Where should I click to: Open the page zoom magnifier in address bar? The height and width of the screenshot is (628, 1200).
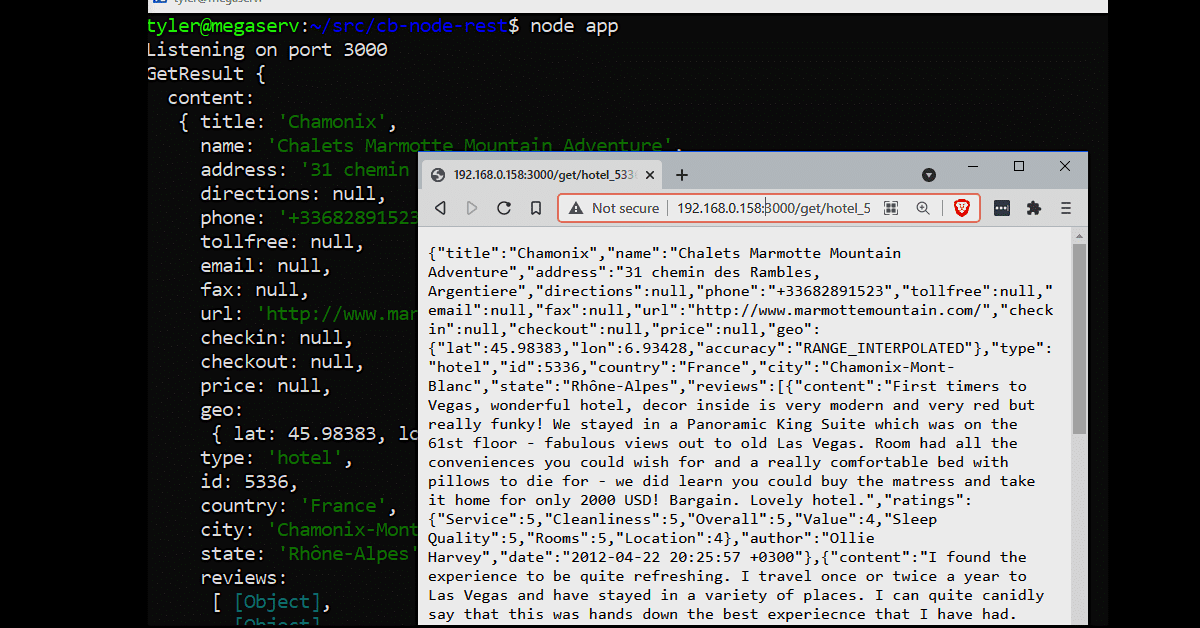(x=922, y=207)
